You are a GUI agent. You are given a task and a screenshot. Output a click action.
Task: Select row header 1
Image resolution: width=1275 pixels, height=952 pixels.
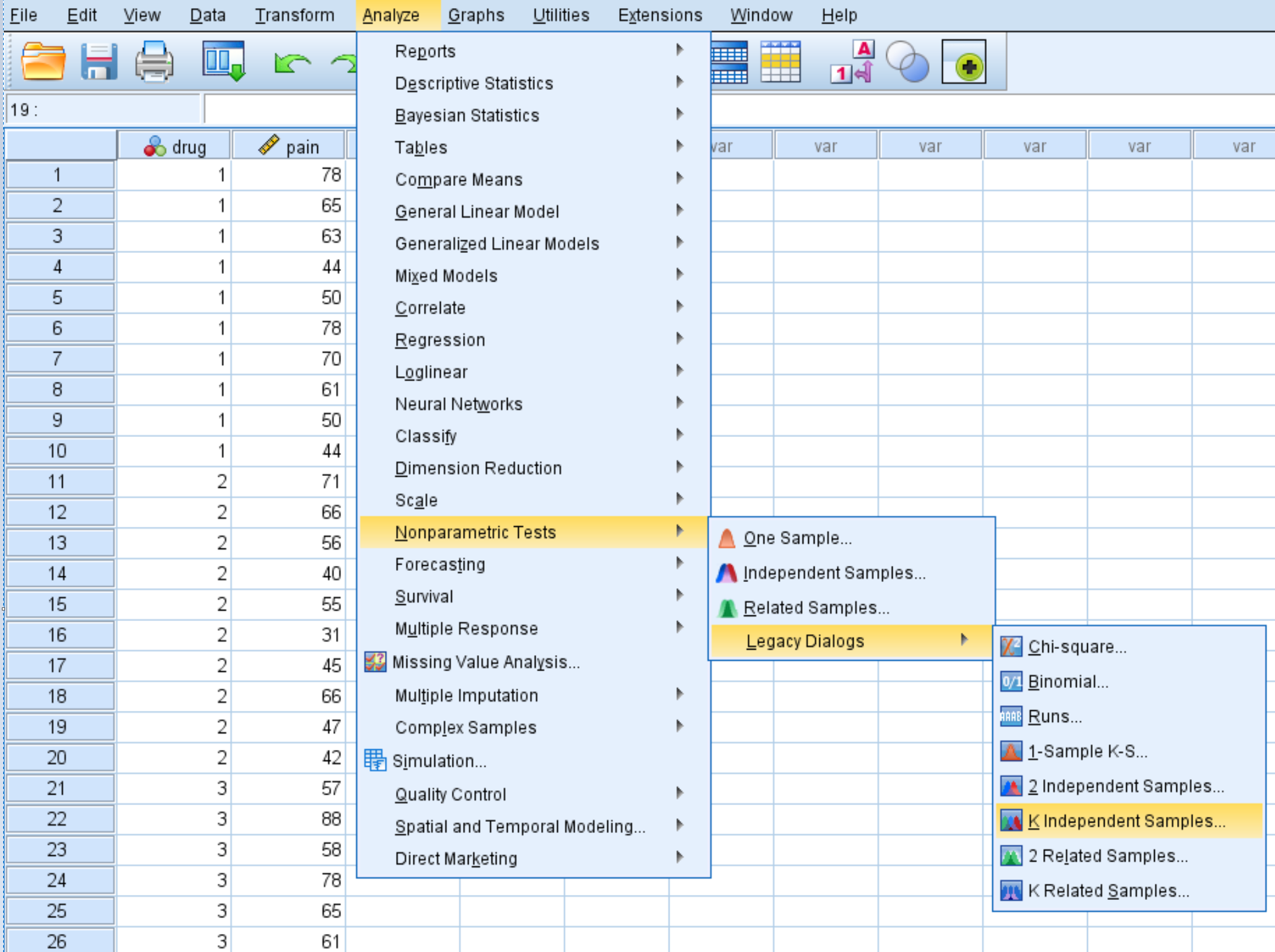59,175
